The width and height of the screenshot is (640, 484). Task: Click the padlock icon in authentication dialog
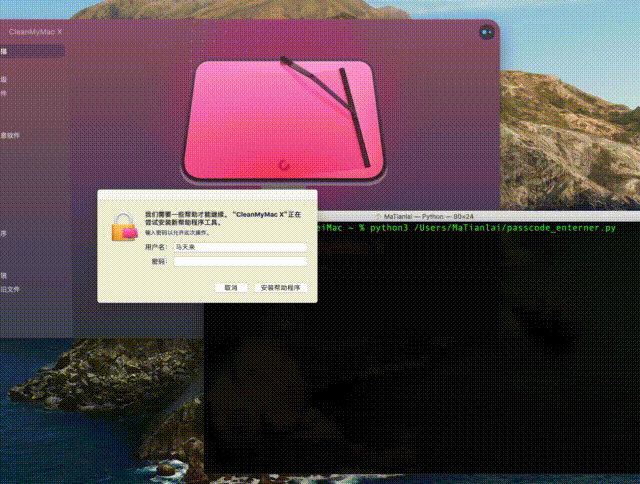click(124, 227)
